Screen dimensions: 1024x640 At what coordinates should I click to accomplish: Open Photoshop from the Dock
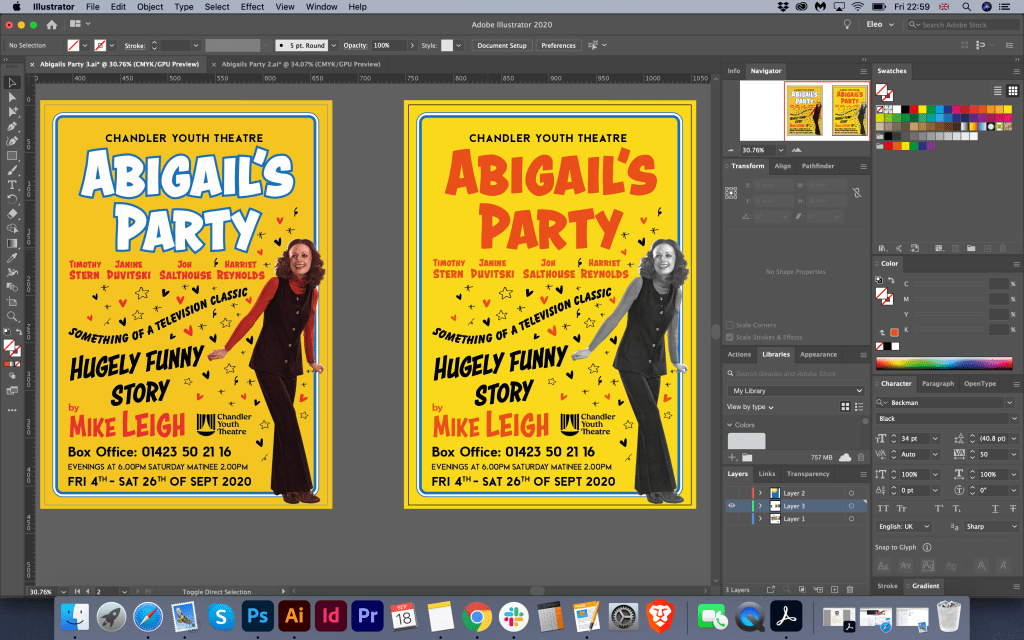(x=258, y=615)
